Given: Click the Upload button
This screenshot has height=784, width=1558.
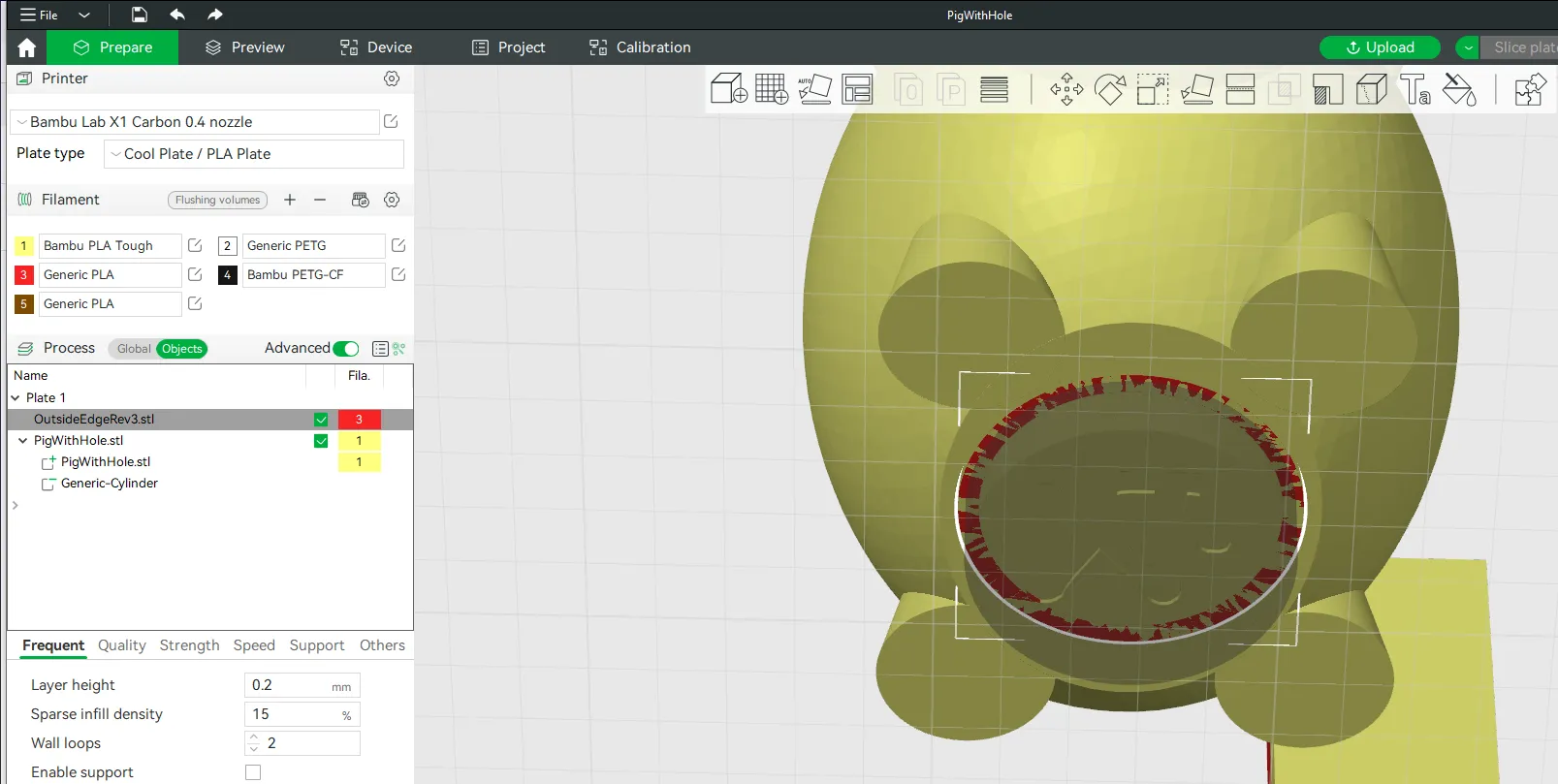Looking at the screenshot, I should tap(1379, 47).
